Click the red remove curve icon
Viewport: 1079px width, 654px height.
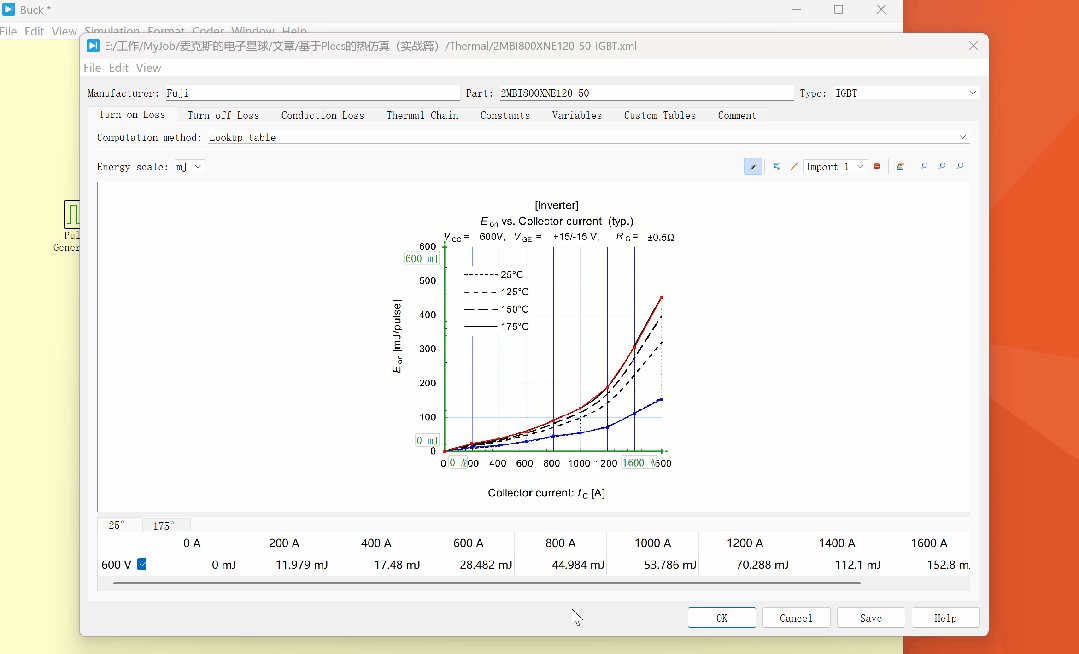tap(877, 167)
